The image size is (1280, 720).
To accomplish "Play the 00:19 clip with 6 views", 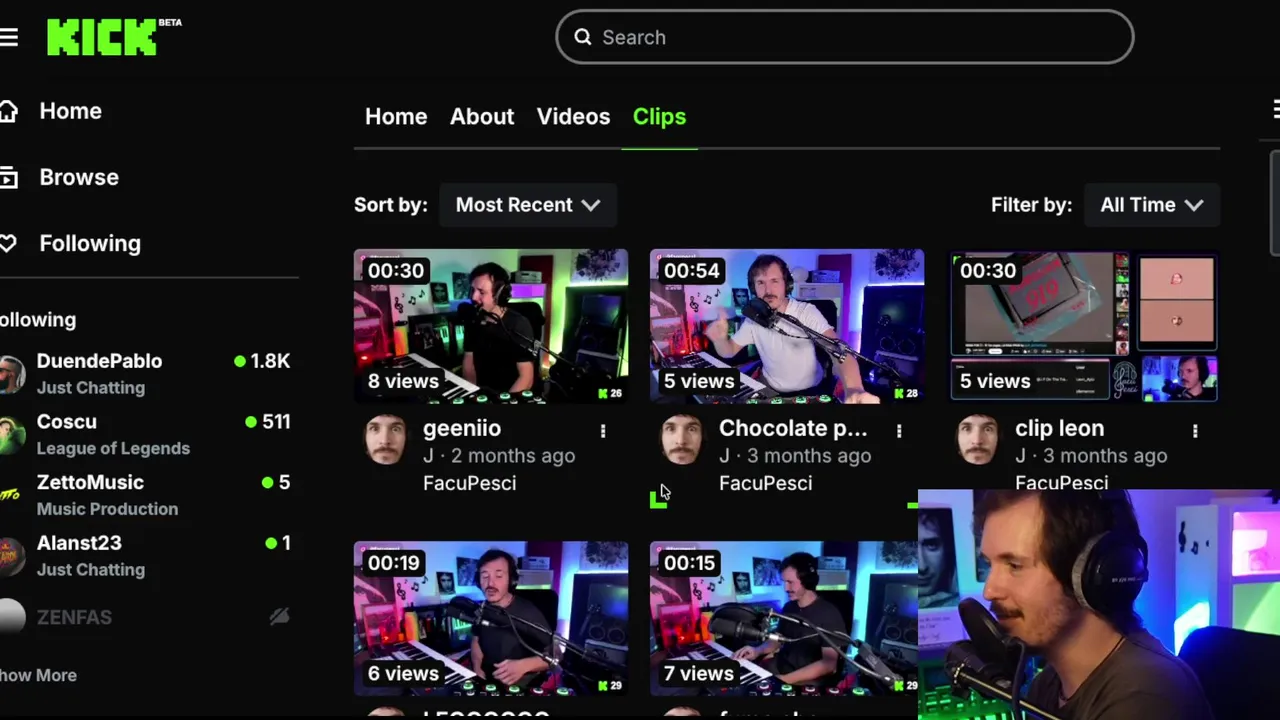I will click(491, 618).
